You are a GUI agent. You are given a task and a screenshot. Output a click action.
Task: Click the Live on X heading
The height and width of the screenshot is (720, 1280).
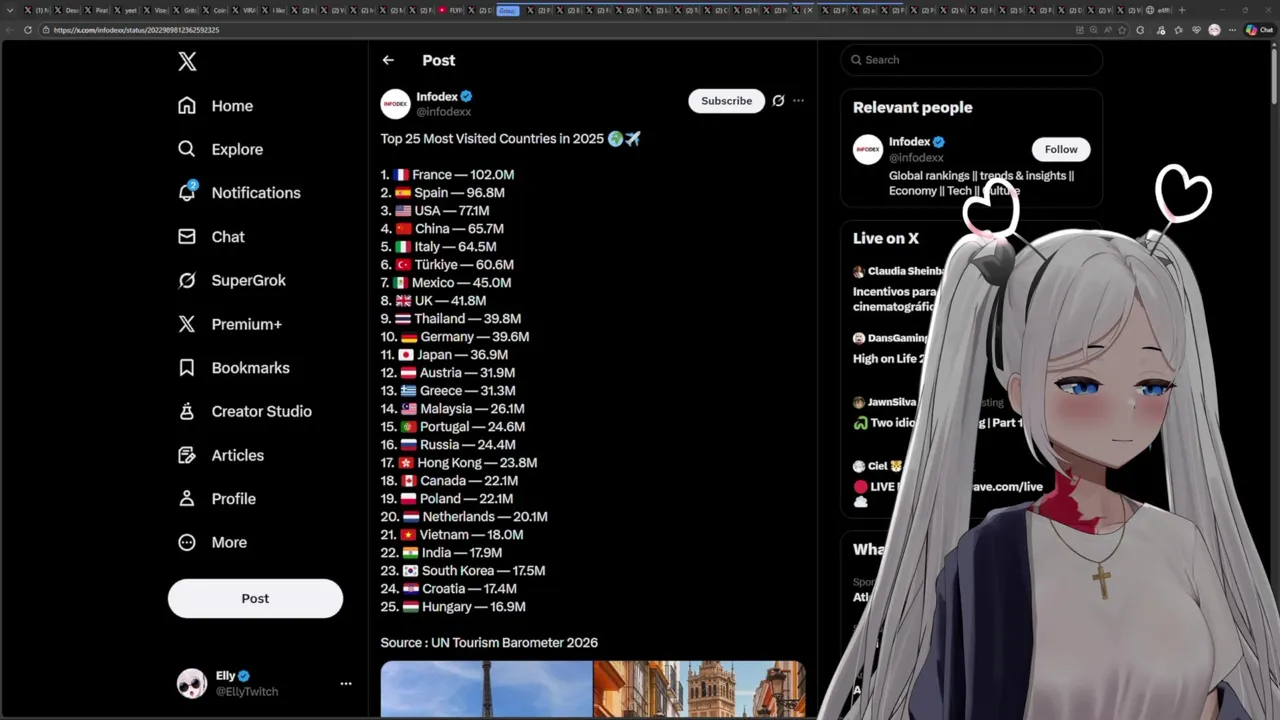886,238
